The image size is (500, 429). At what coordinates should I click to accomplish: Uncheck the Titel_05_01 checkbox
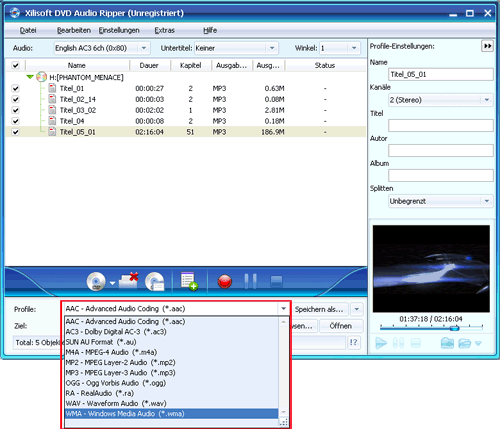click(15, 132)
